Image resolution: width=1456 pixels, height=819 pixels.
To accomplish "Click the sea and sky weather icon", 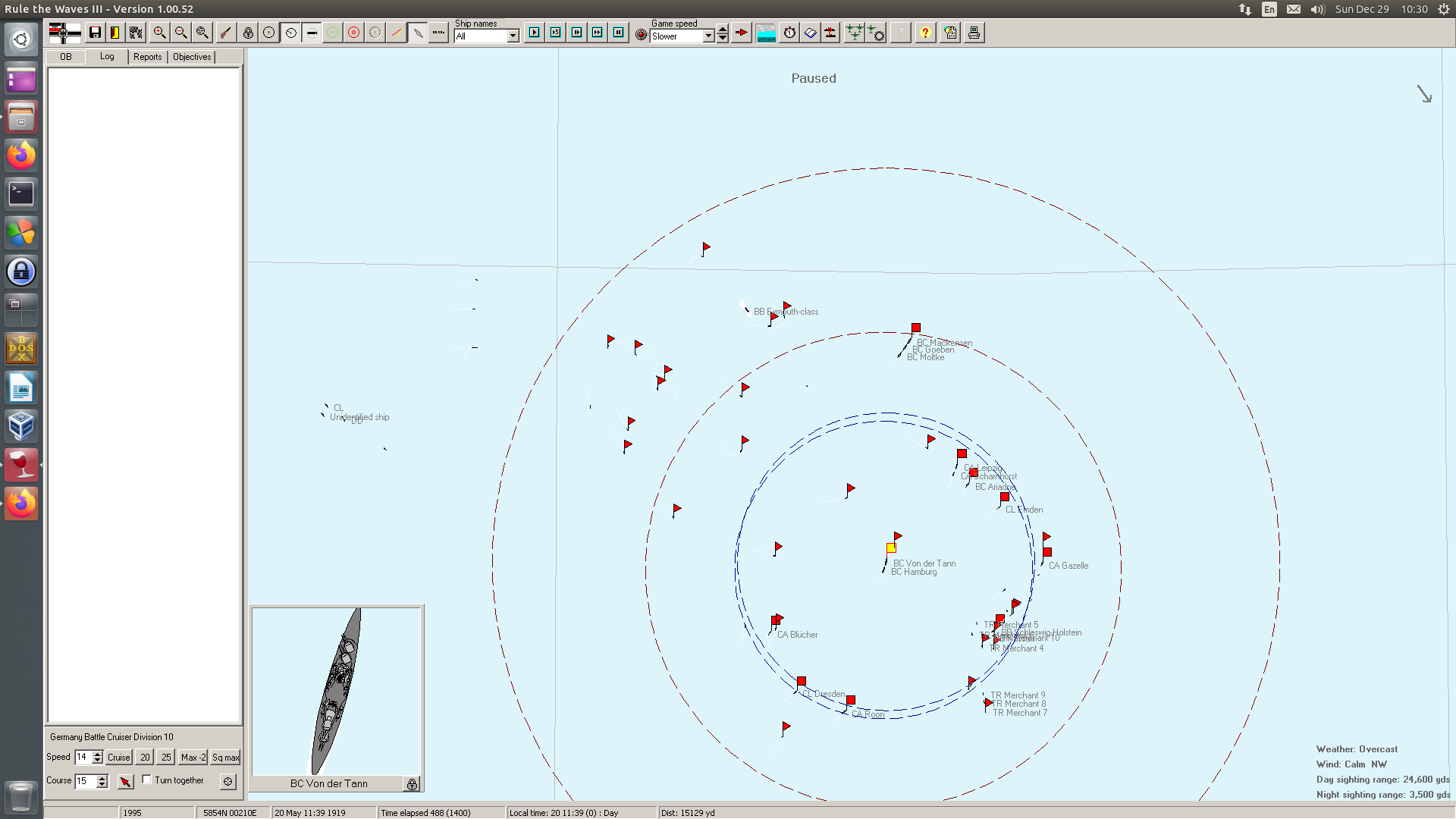I will click(767, 33).
